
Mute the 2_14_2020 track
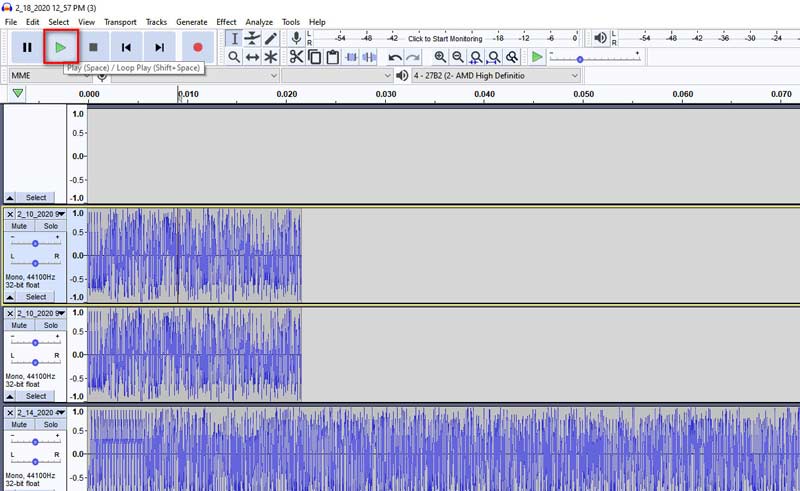[19, 425]
